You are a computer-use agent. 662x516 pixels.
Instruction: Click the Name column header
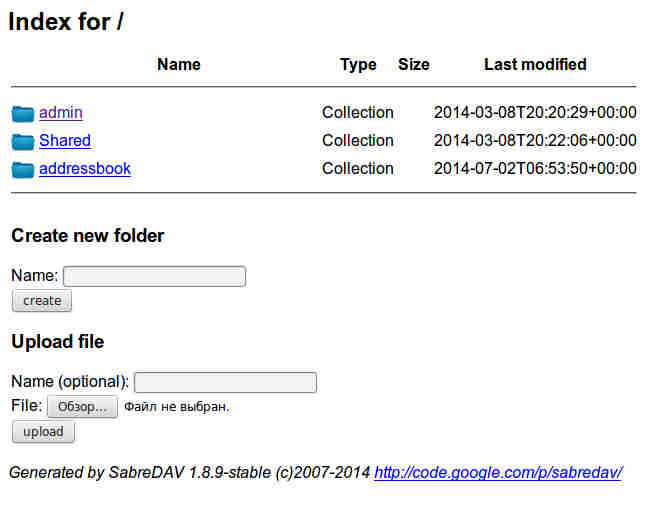click(179, 65)
